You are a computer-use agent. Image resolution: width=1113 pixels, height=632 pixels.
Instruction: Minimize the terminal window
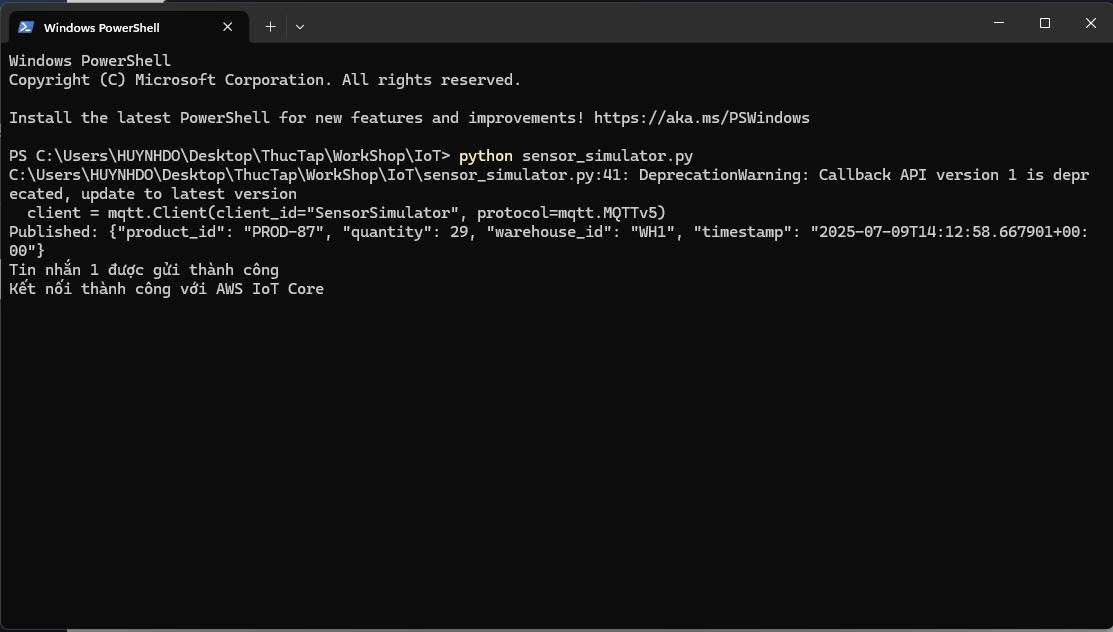point(998,23)
